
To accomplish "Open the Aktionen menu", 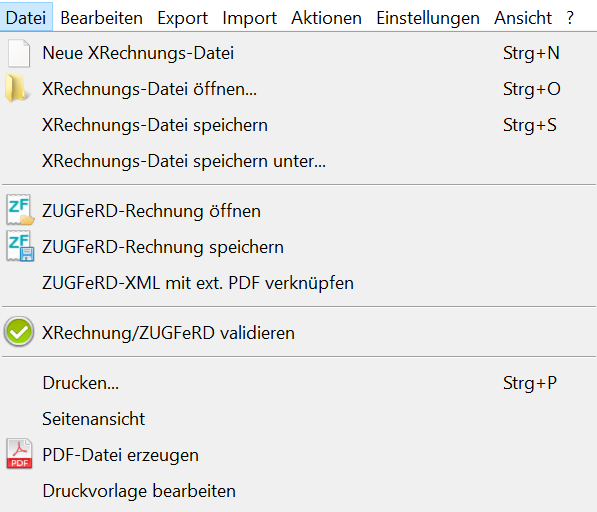I will [326, 18].
